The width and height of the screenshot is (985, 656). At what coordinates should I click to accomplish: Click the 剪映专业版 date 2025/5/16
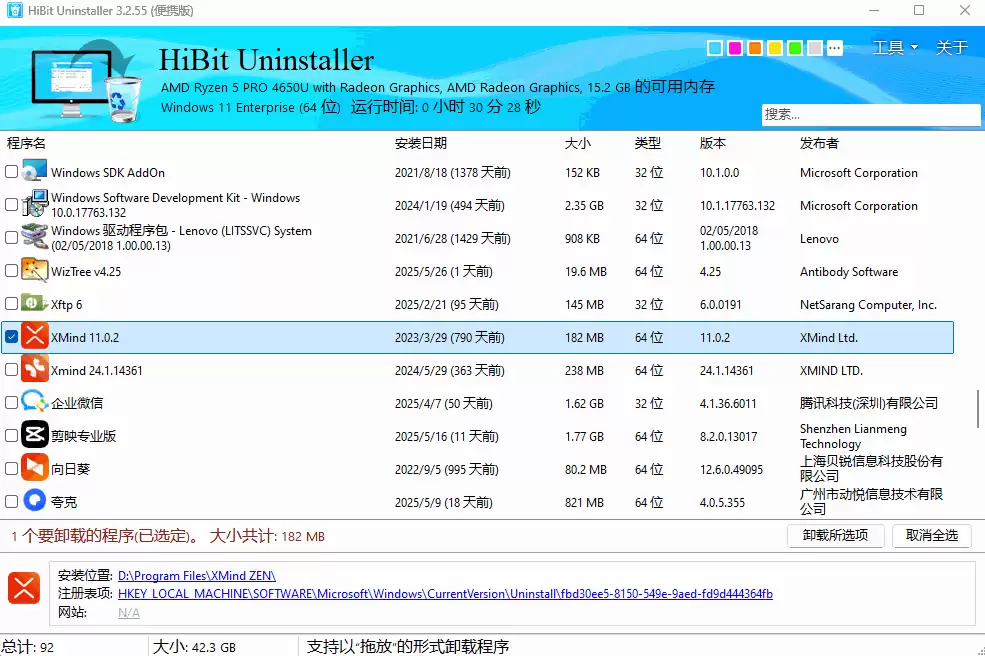(x=447, y=437)
